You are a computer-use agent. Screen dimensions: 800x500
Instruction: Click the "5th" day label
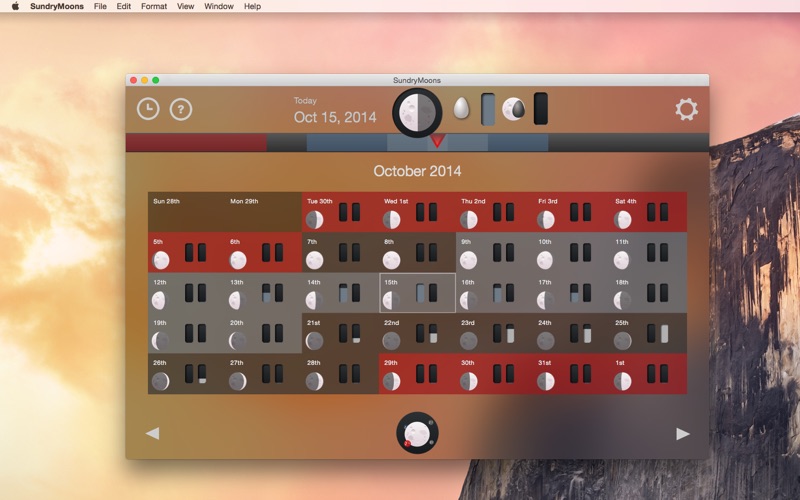click(x=158, y=242)
